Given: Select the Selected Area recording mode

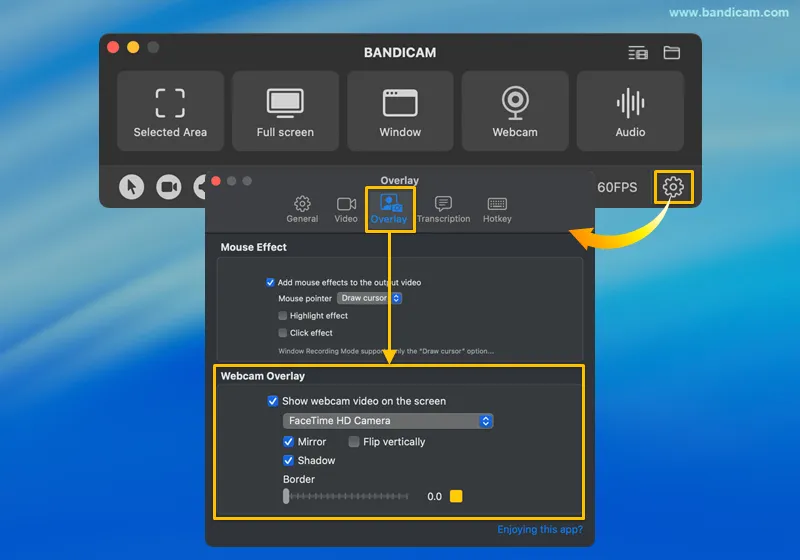Looking at the screenshot, I should tap(170, 111).
